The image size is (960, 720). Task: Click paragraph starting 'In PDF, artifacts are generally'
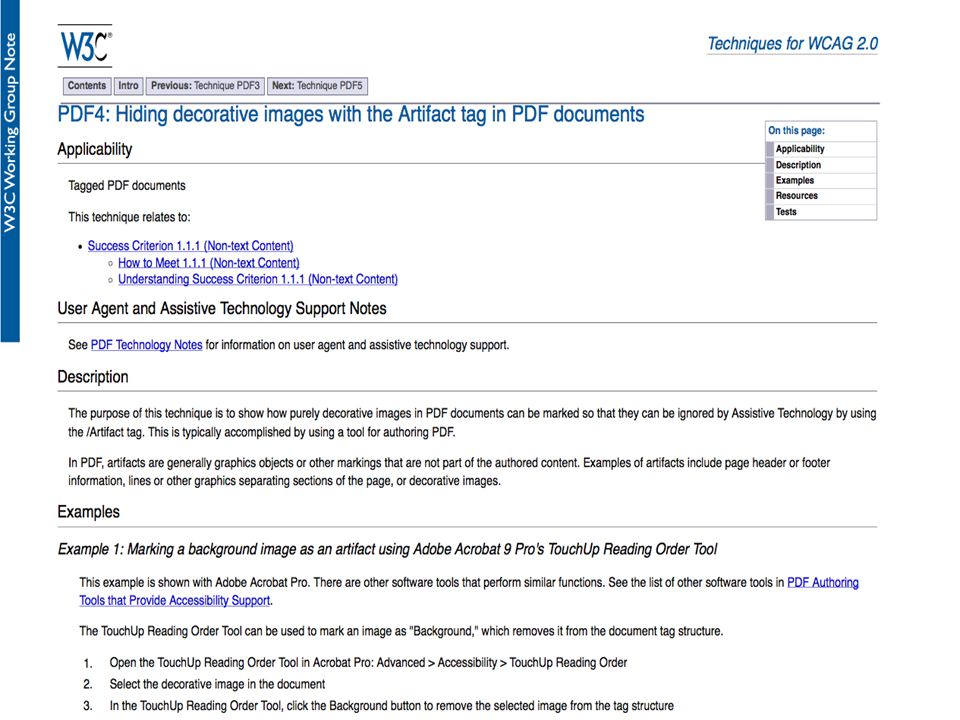point(449,471)
